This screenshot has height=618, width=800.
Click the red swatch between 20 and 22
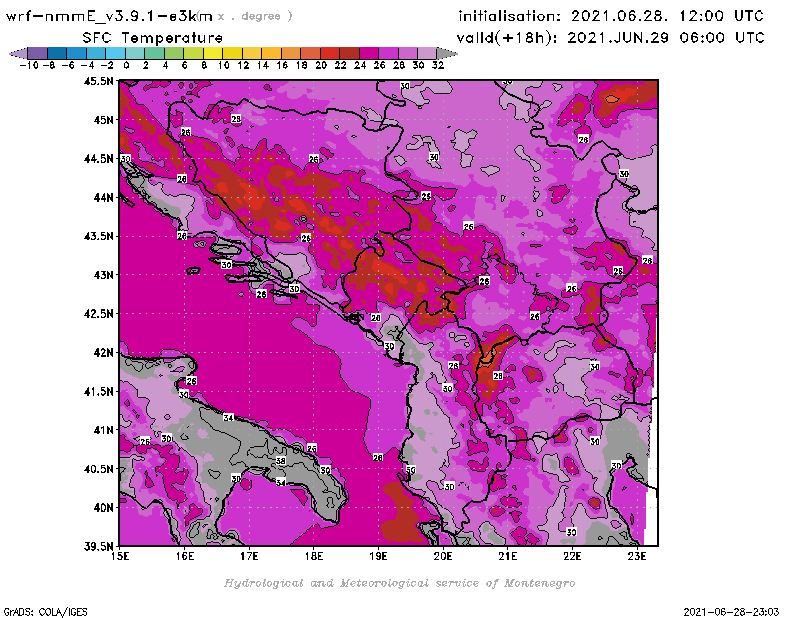(329, 54)
